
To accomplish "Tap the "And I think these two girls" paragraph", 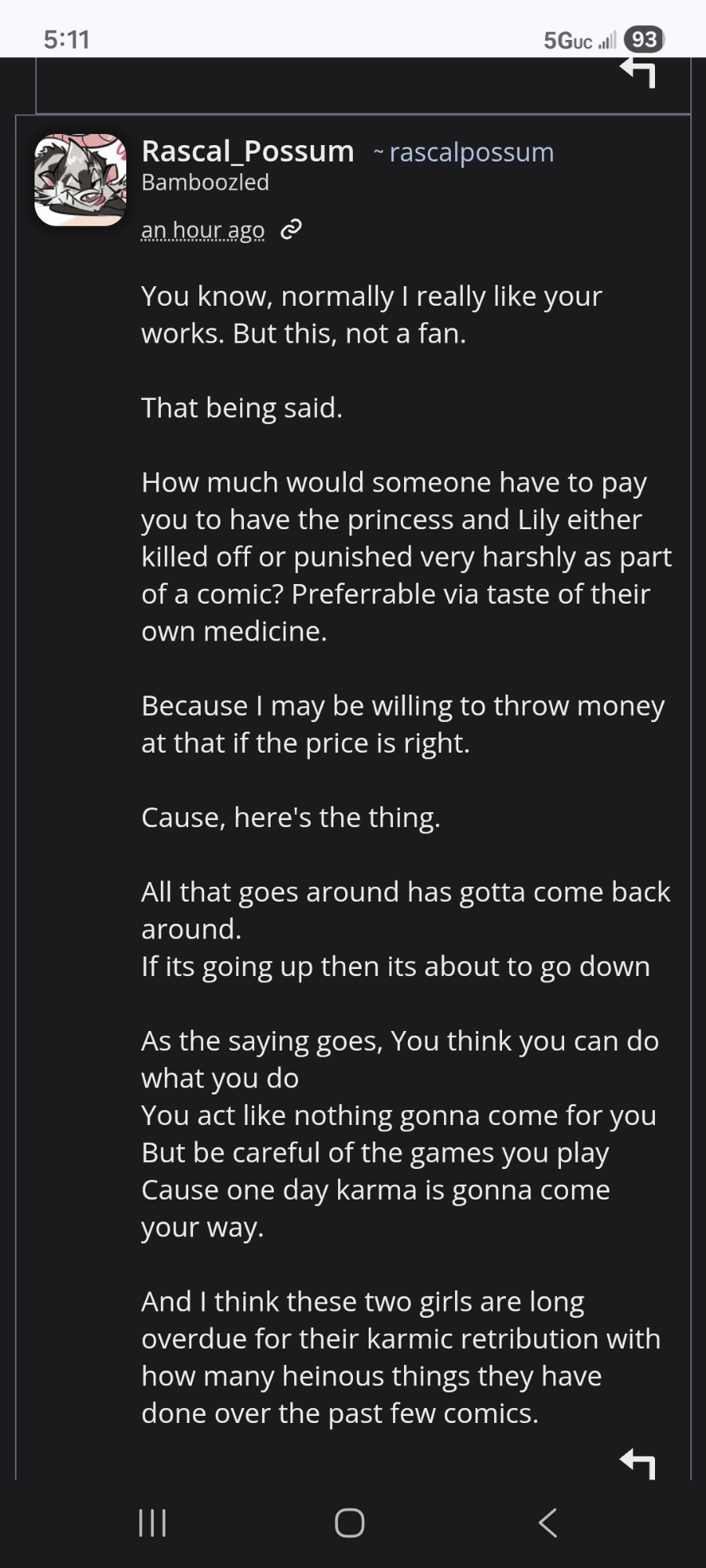I will (x=400, y=1357).
